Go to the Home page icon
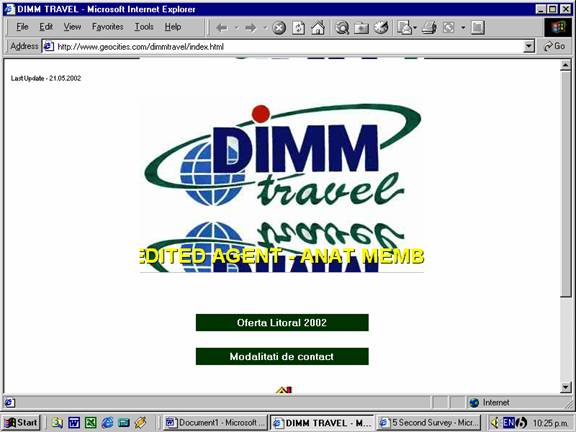Image resolution: width=576 pixels, height=432 pixels. pyautogui.click(x=318, y=28)
